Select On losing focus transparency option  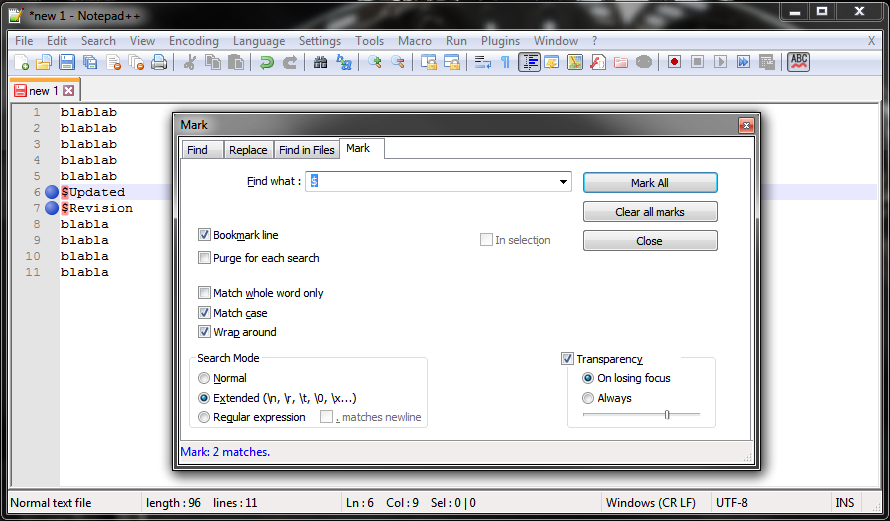588,378
